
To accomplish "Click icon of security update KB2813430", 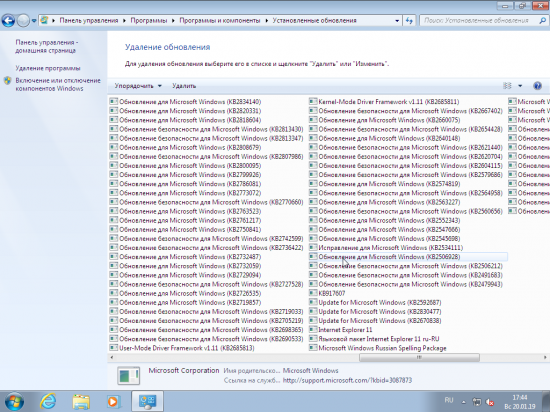I will click(113, 129).
